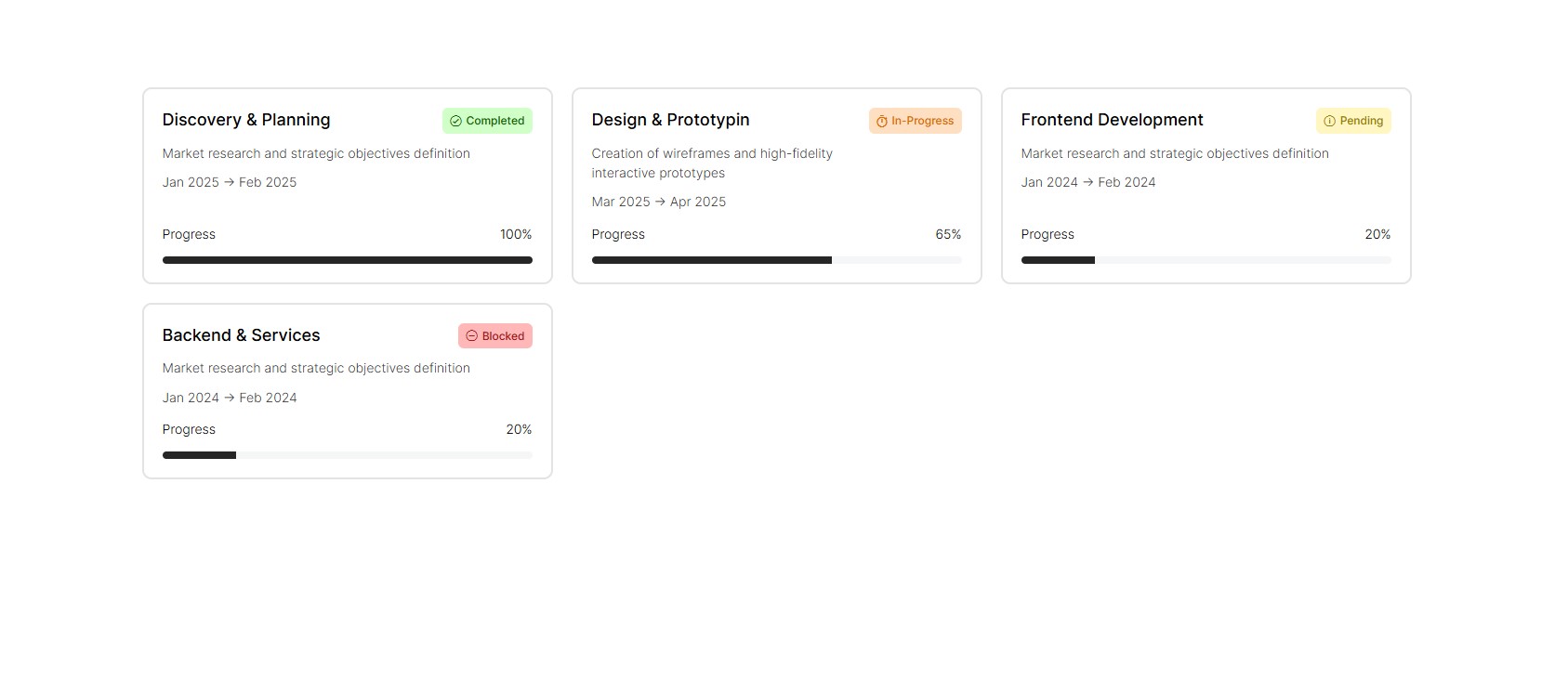Click the Pending status badge
1568x680 pixels.
click(x=1353, y=121)
